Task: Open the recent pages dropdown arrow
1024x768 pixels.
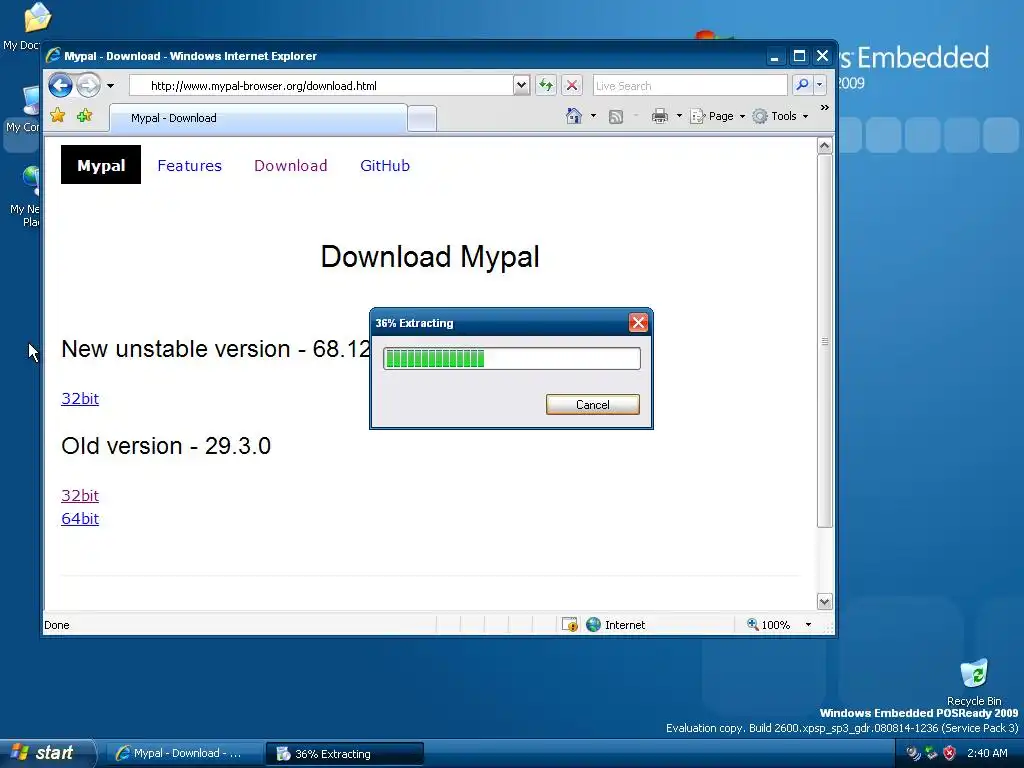Action: point(110,86)
